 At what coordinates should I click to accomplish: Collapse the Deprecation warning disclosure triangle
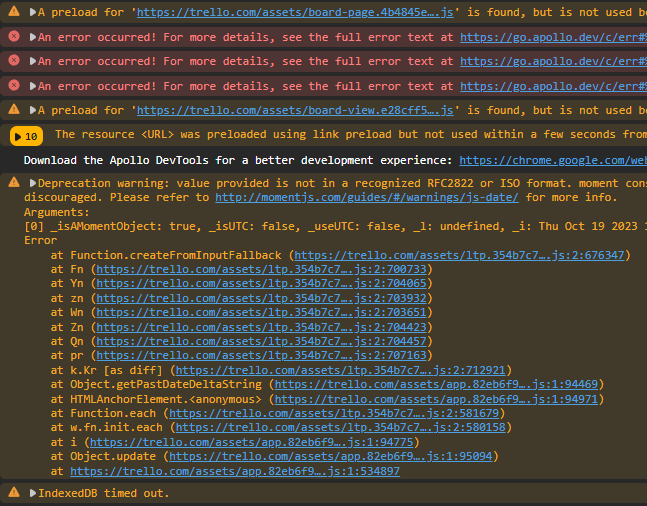(33, 183)
